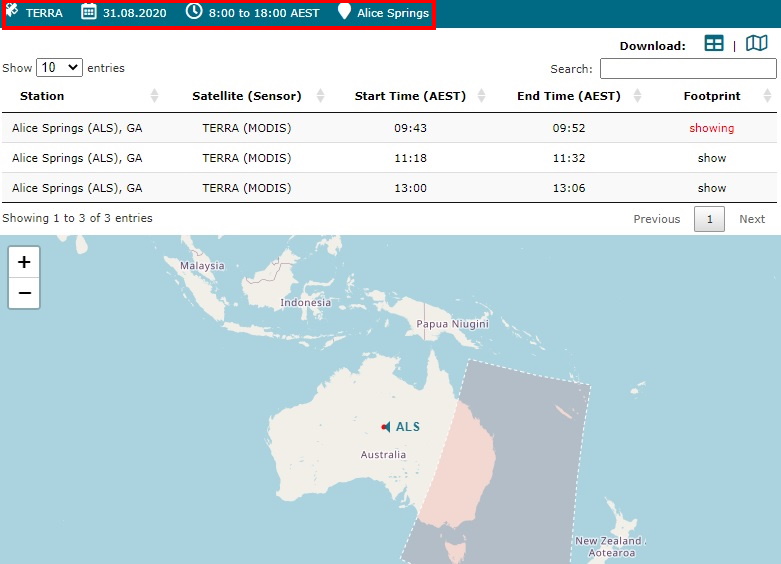Sort by End Time (AEST) column
This screenshot has height=564, width=781.
coord(569,96)
